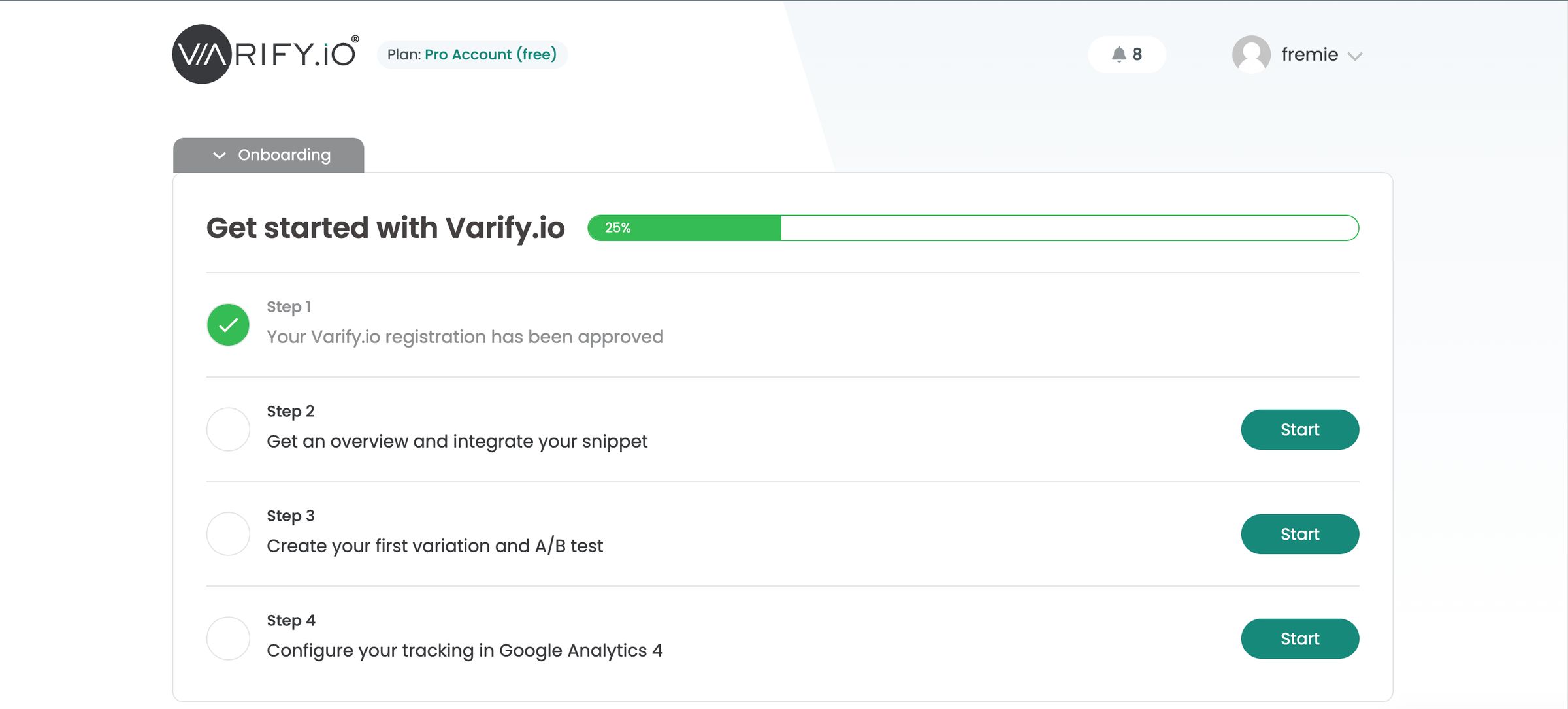The width and height of the screenshot is (1568, 709).
Task: Start Step 4 Google Analytics 4 tracking
Action: (1299, 638)
